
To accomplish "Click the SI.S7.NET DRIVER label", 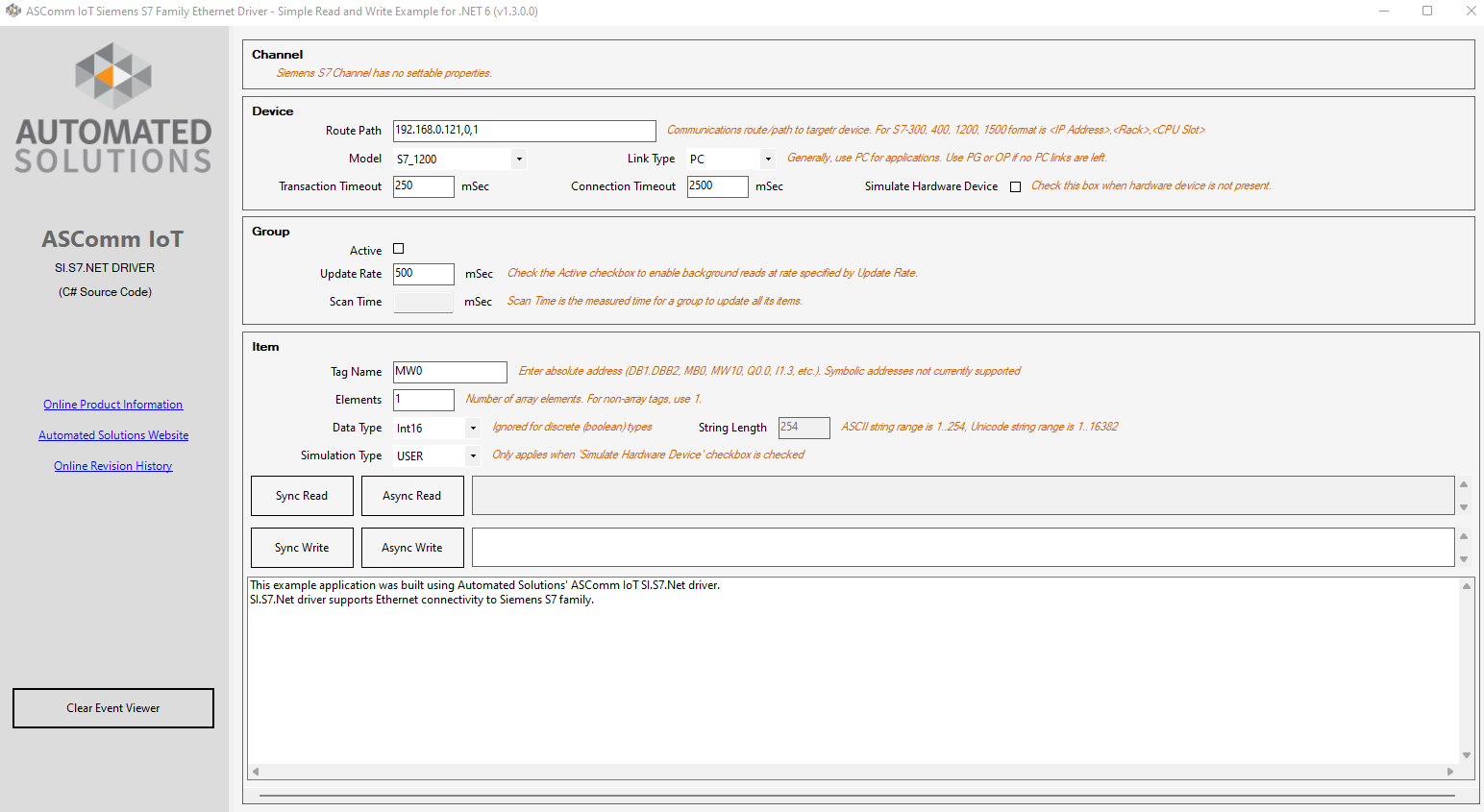I will pyautogui.click(x=105, y=268).
